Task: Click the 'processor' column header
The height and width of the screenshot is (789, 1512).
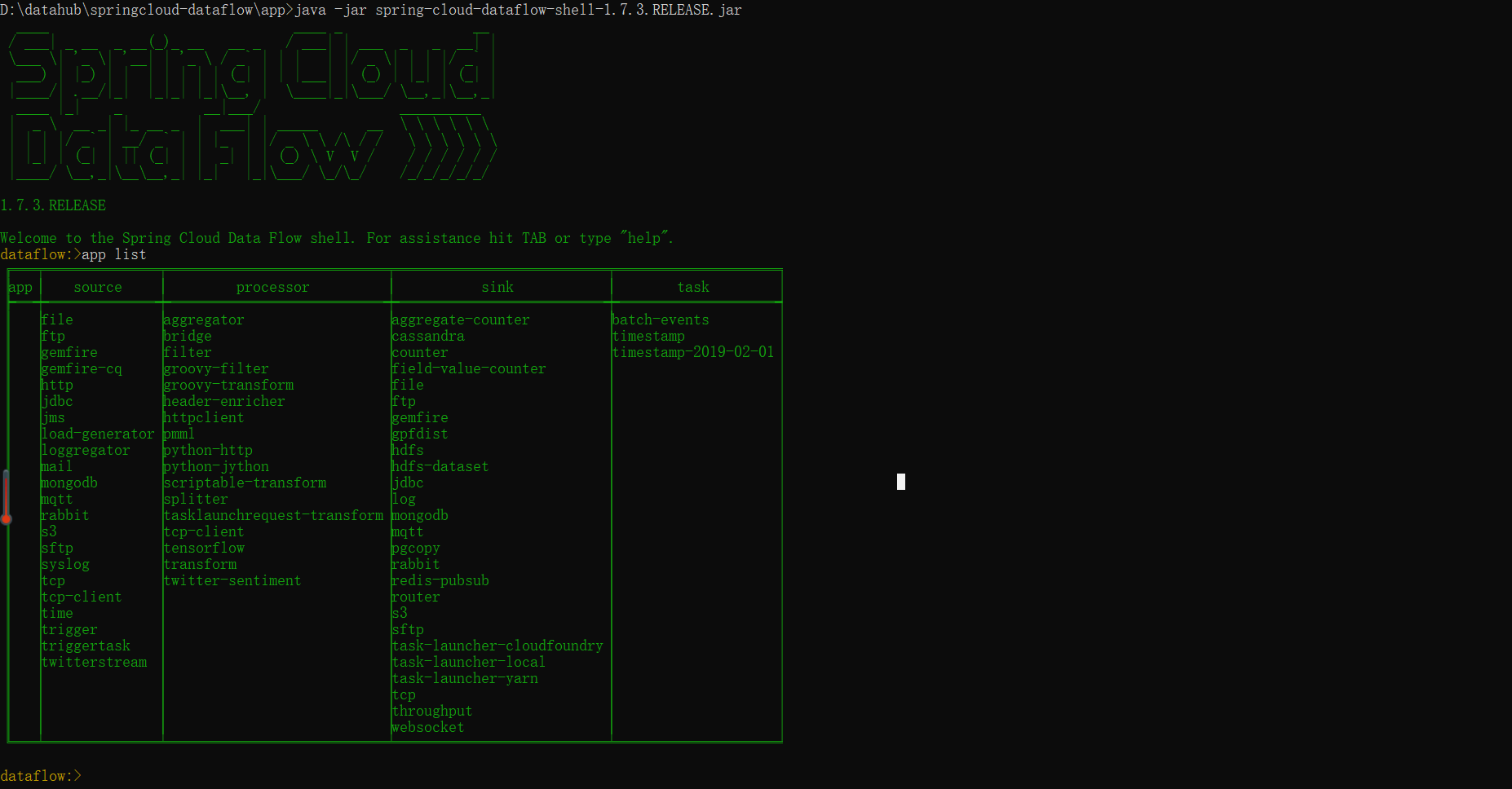Action: [273, 287]
